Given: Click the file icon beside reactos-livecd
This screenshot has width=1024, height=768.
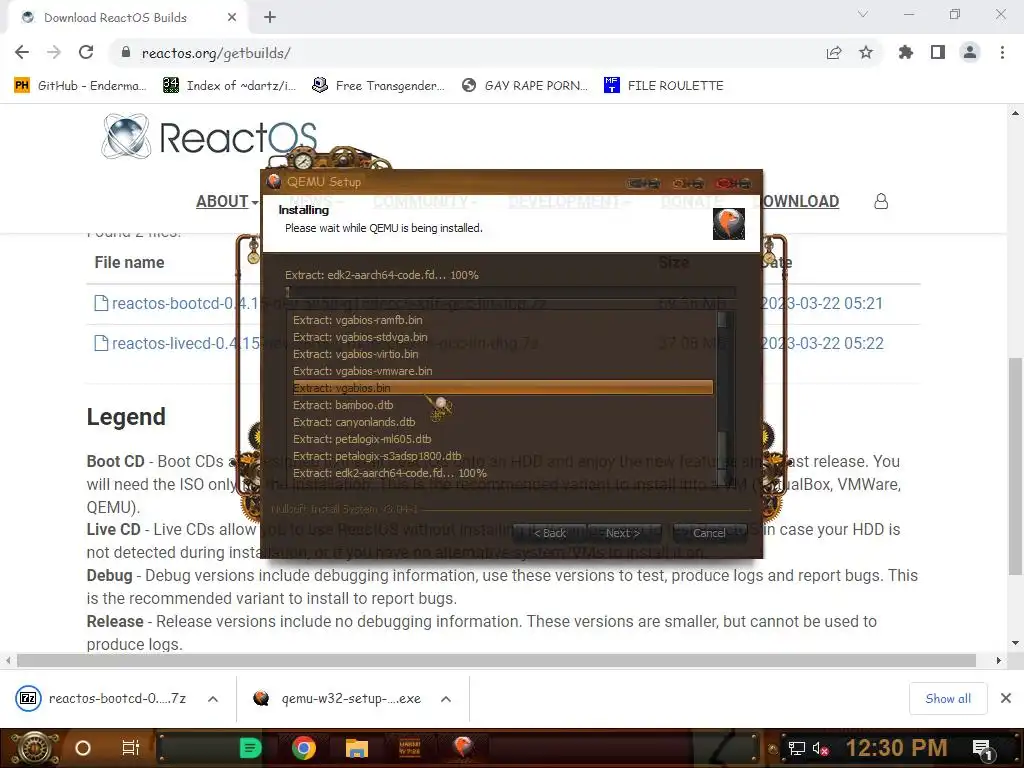Looking at the screenshot, I should [x=101, y=343].
